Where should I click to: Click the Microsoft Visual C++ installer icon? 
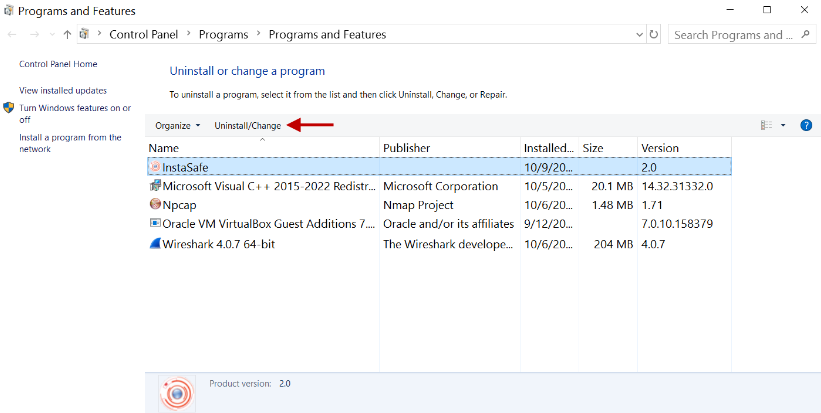click(155, 186)
